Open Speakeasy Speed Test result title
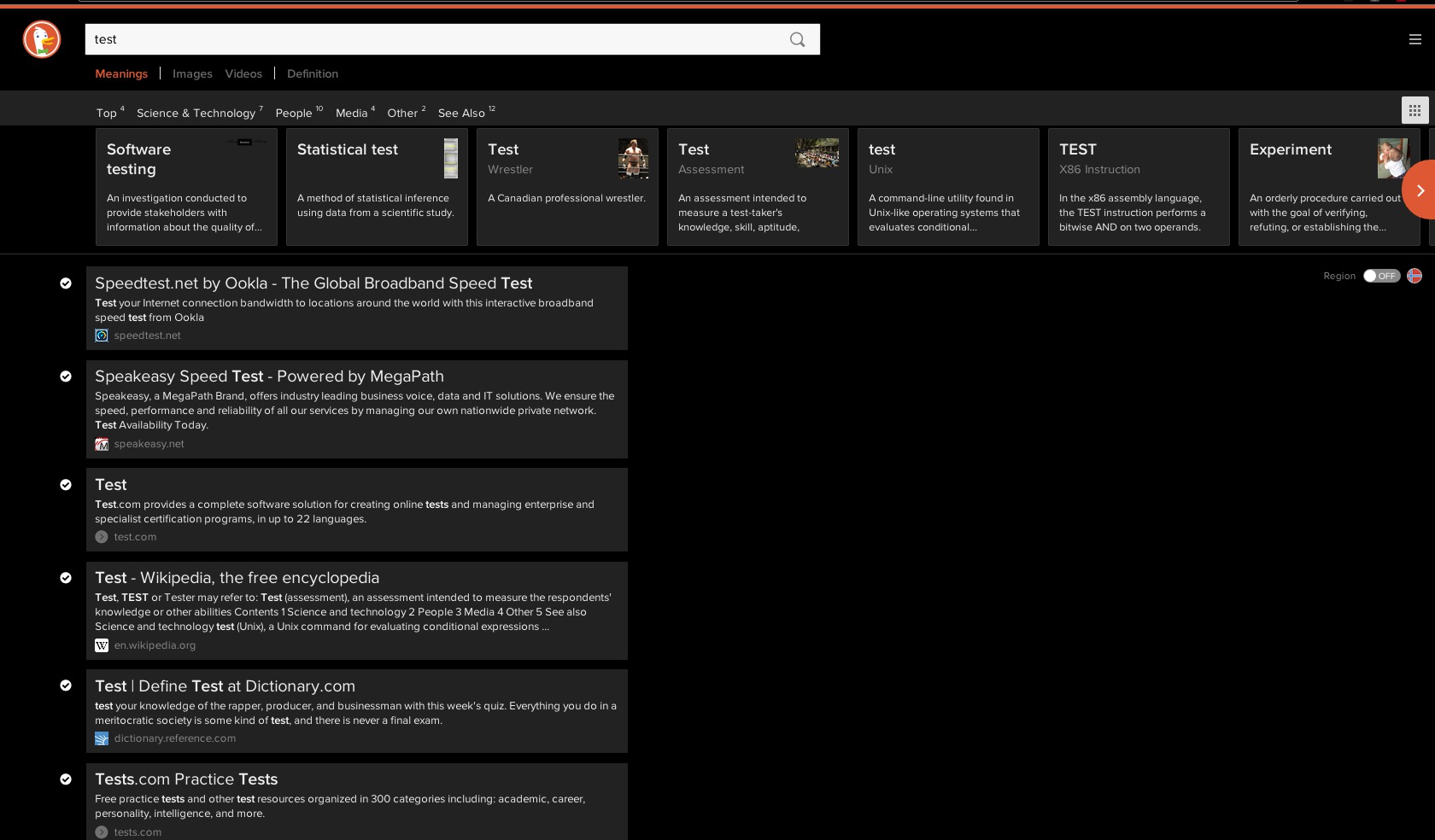Screen dimensions: 1435x840 pyautogui.click(x=269, y=376)
